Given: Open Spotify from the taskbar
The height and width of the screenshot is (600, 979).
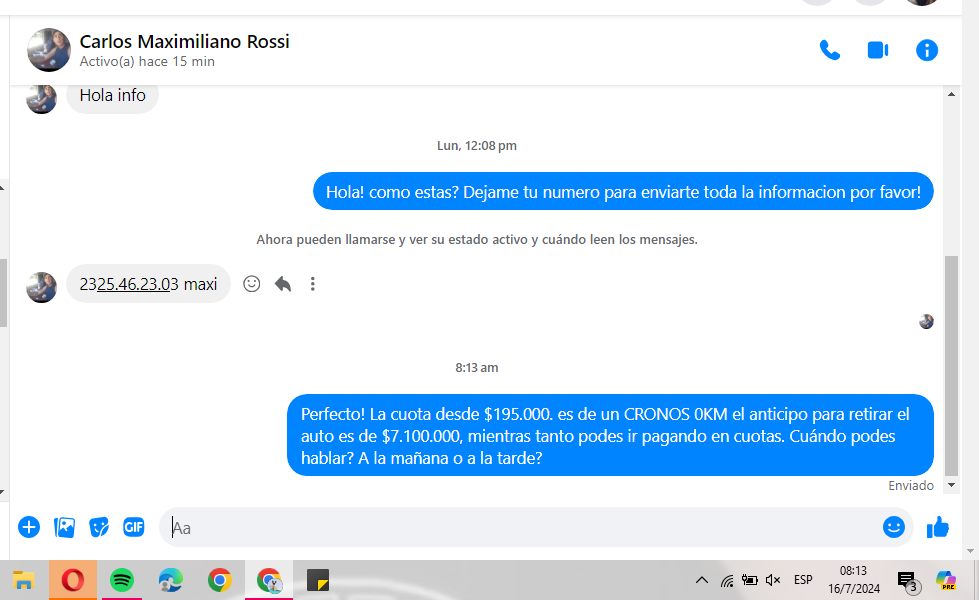Looking at the screenshot, I should (122, 580).
